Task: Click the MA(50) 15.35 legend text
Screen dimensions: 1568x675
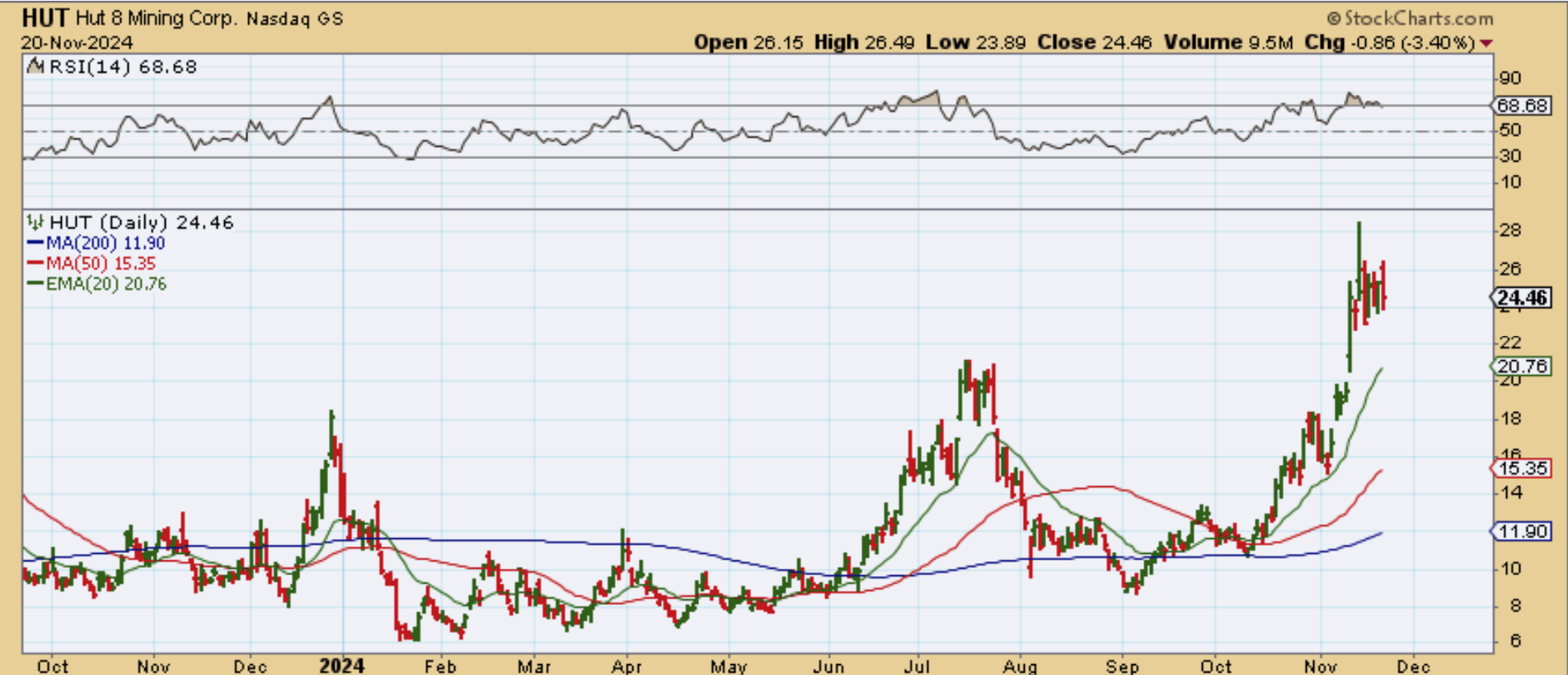Action: (x=101, y=264)
